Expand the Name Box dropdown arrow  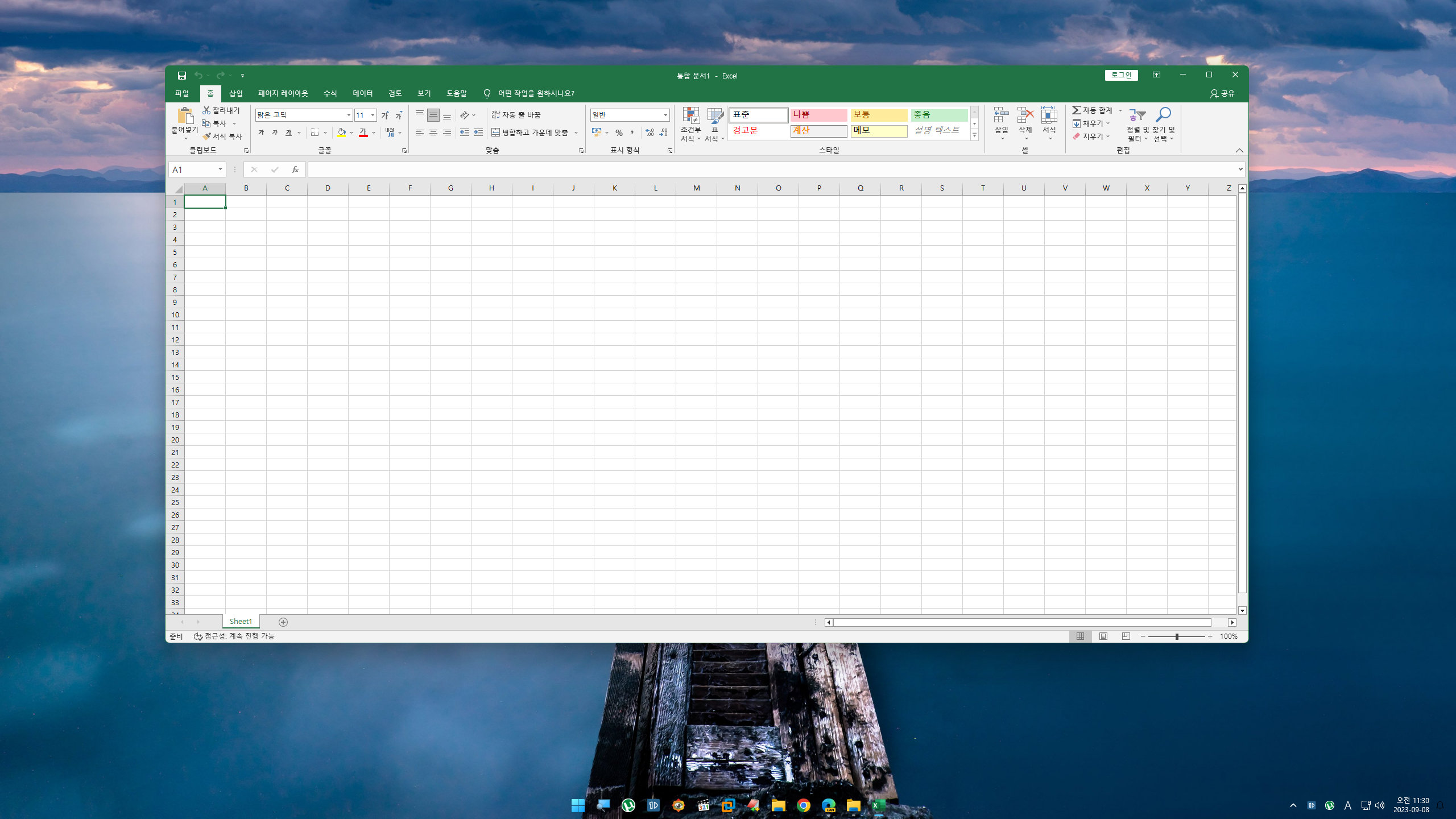click(x=220, y=169)
